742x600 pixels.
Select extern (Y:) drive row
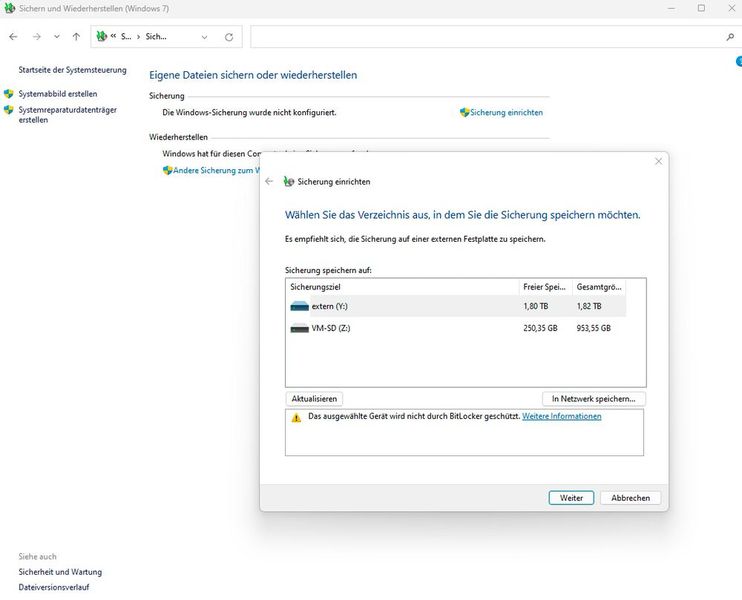456,306
